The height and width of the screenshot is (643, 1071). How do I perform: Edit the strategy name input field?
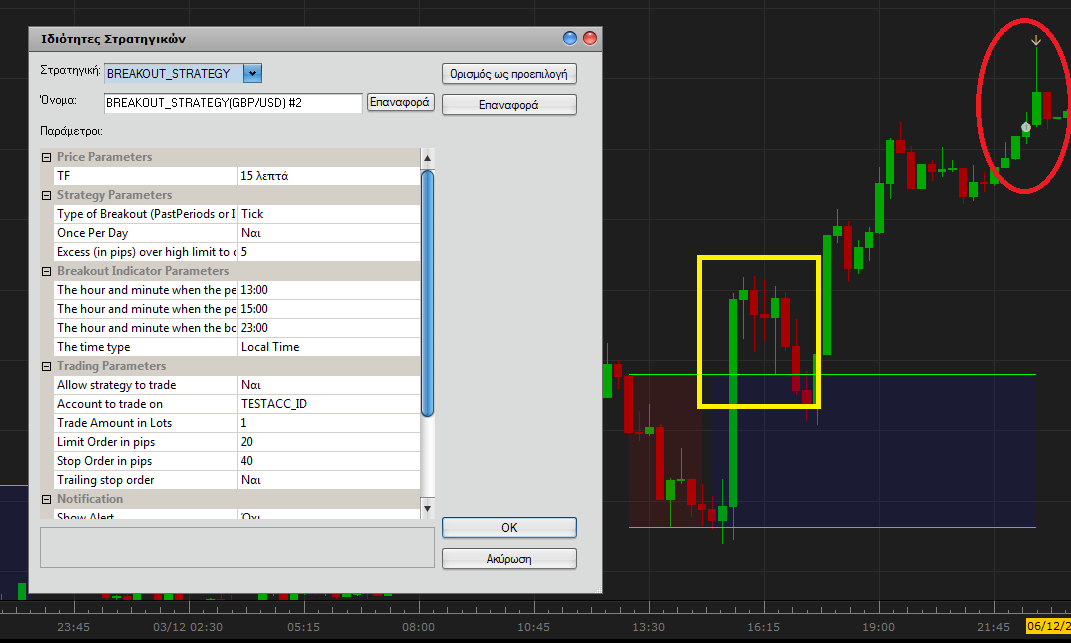click(x=233, y=102)
